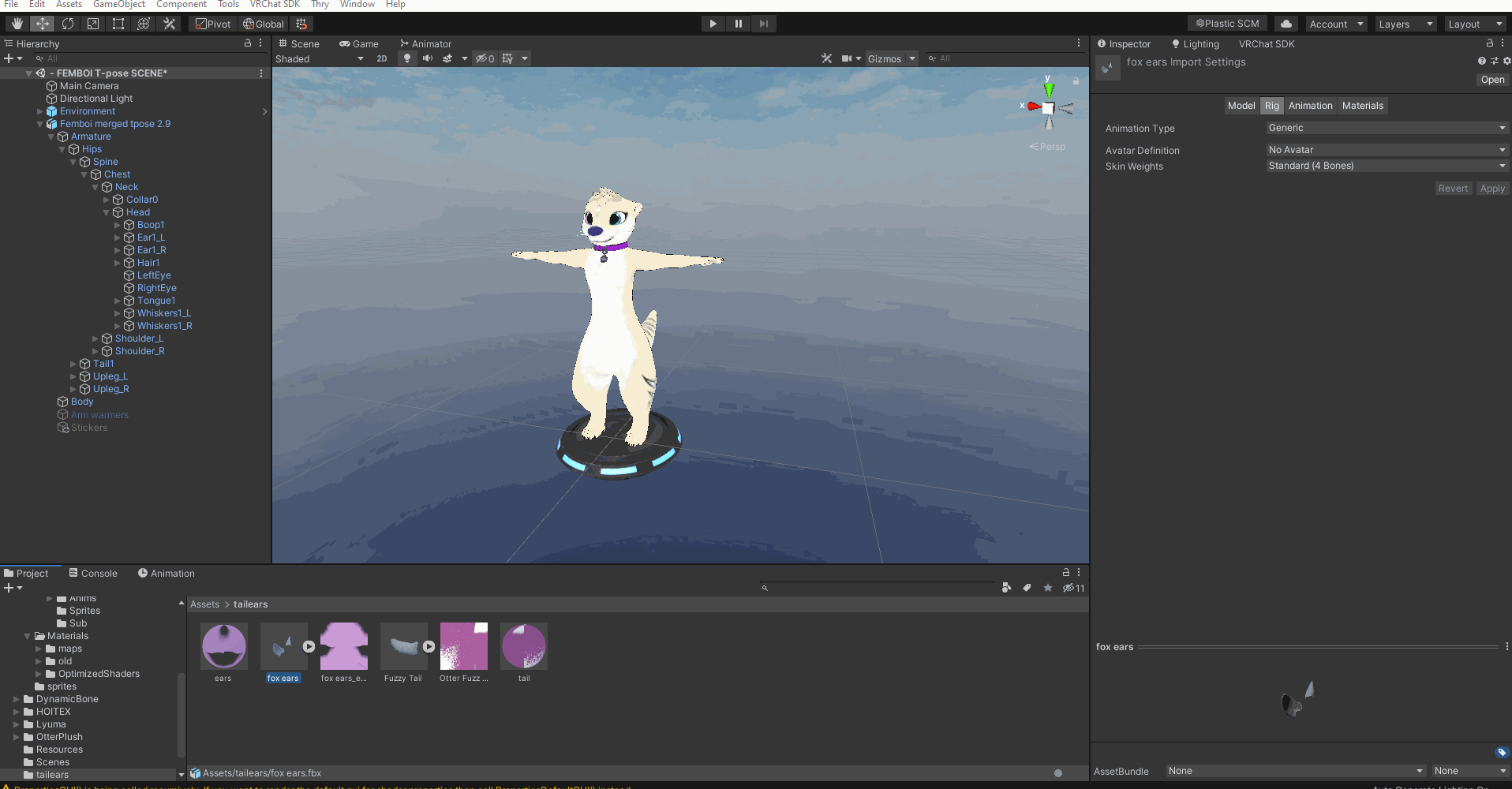The image size is (1512, 789).
Task: Toggle 2D mode in Scene view
Action: (x=382, y=58)
